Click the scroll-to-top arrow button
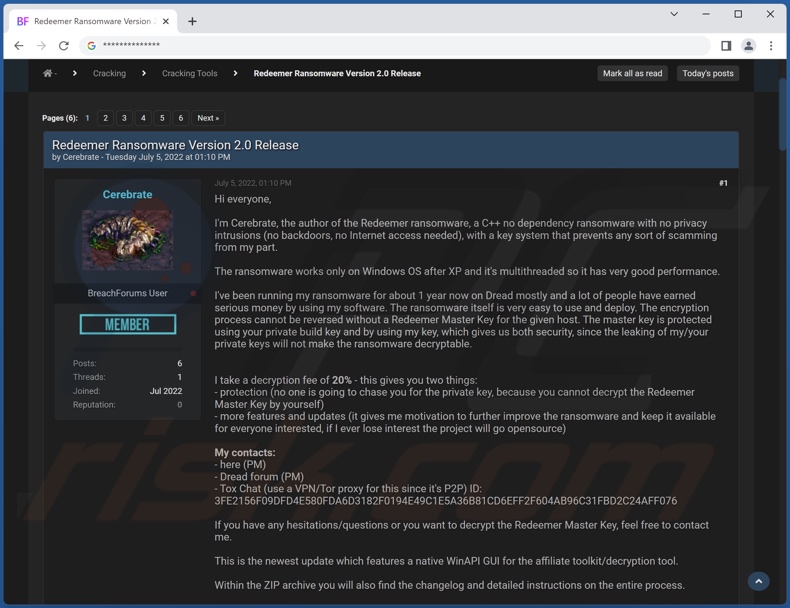790x608 pixels. [x=758, y=581]
